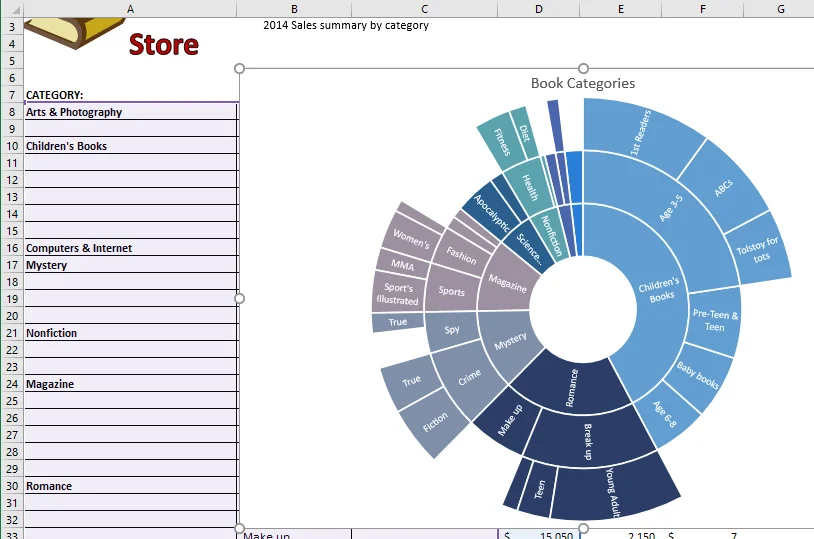Screen dimensions: 814x539
Task: Click the Nonfiction chart segment
Action: tap(551, 236)
